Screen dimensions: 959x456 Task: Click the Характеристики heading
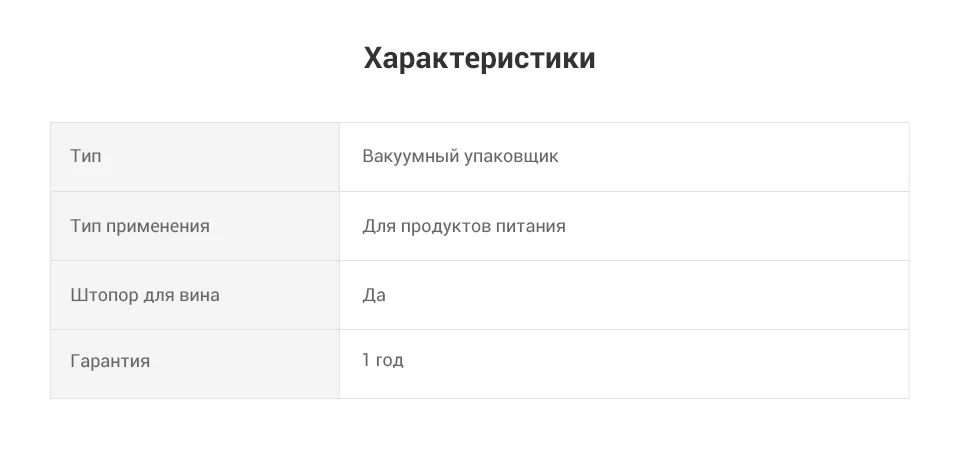480,59
